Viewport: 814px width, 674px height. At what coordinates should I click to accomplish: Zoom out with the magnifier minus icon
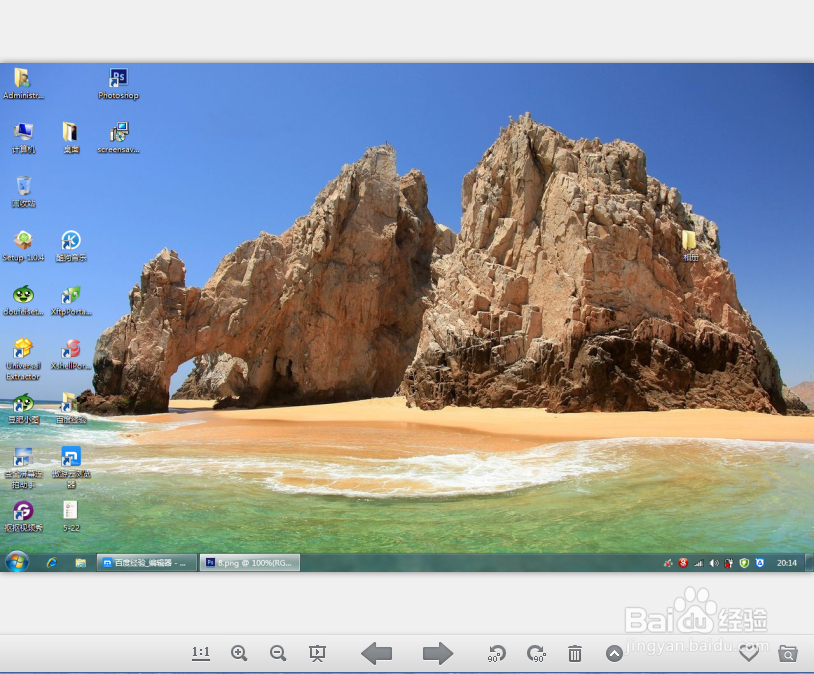(278, 653)
